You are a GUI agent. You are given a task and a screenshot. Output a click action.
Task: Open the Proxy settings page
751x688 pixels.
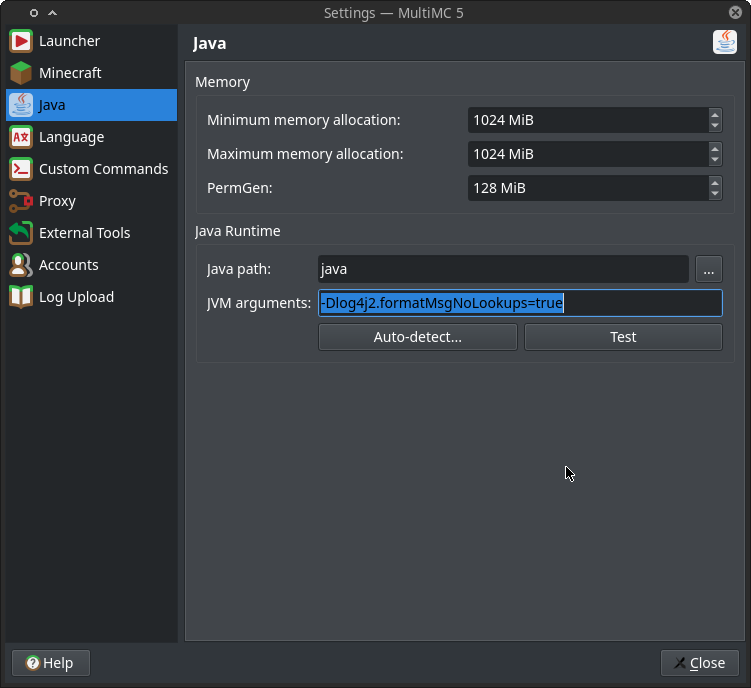coord(91,201)
